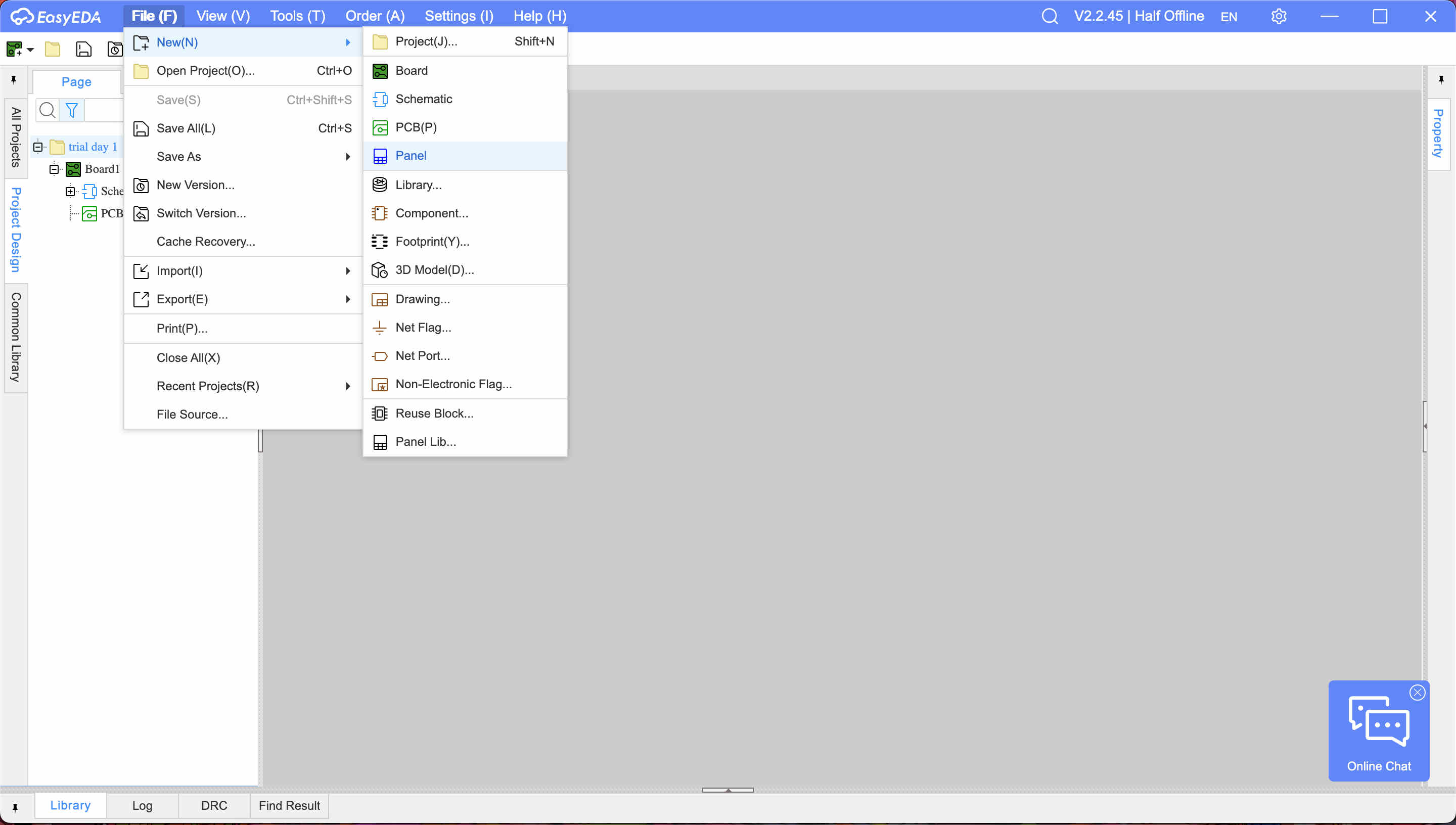
Task: Collapse the trial day 1 project tree
Action: (x=38, y=147)
